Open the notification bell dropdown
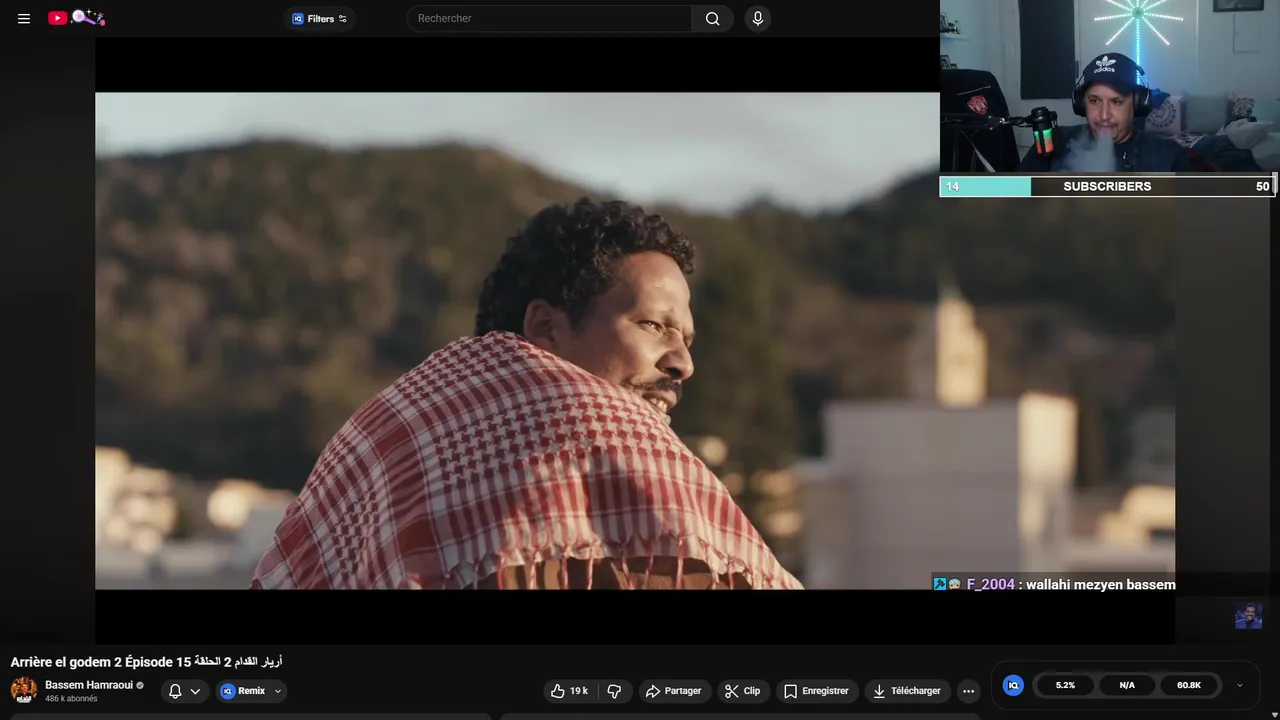Screen dimensions: 1280x720 pos(185,691)
